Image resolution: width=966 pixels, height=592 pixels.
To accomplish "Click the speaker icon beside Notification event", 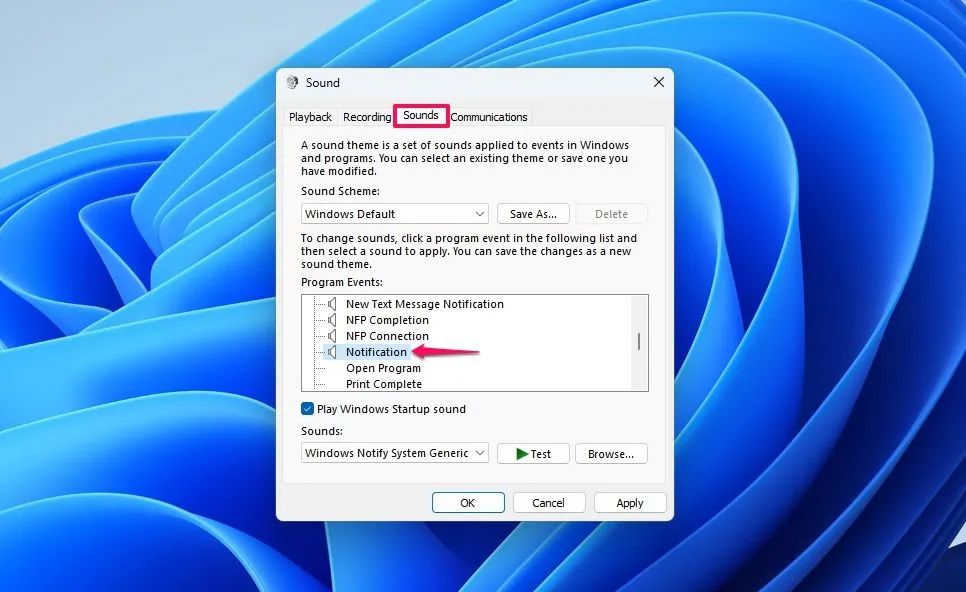I will tap(331, 352).
